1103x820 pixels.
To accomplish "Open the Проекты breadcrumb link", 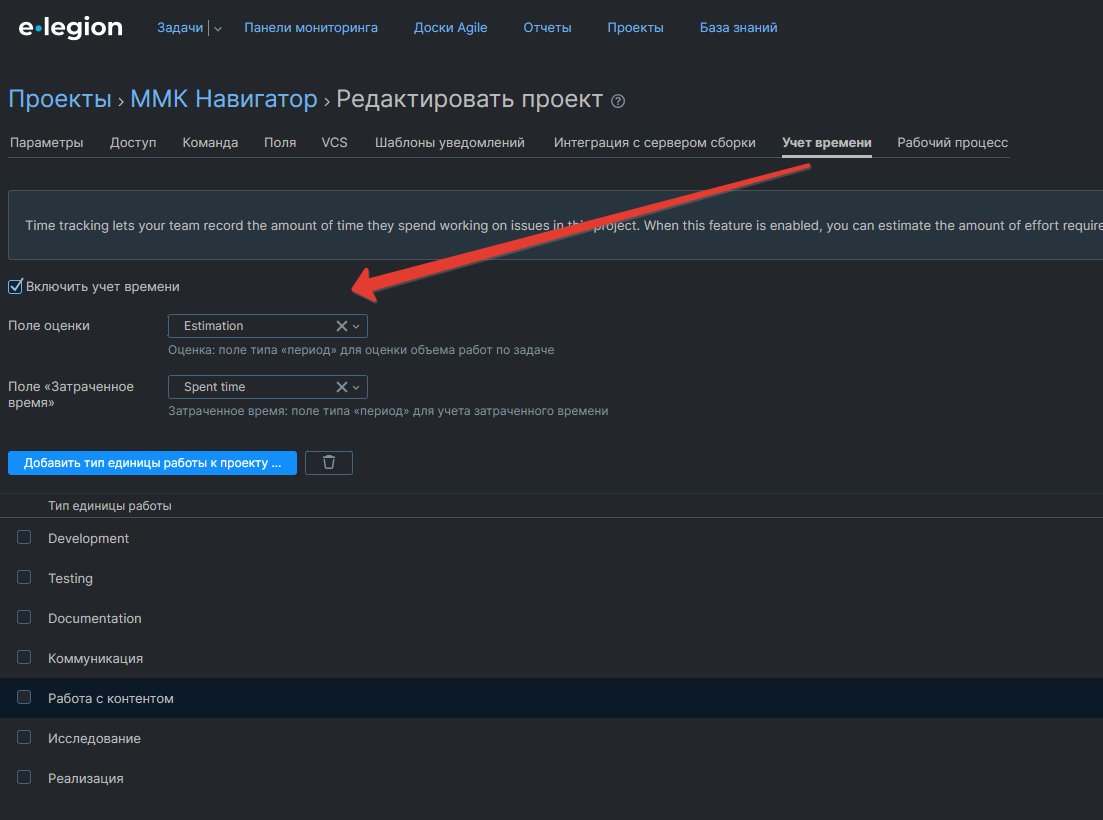I will pyautogui.click(x=59, y=99).
